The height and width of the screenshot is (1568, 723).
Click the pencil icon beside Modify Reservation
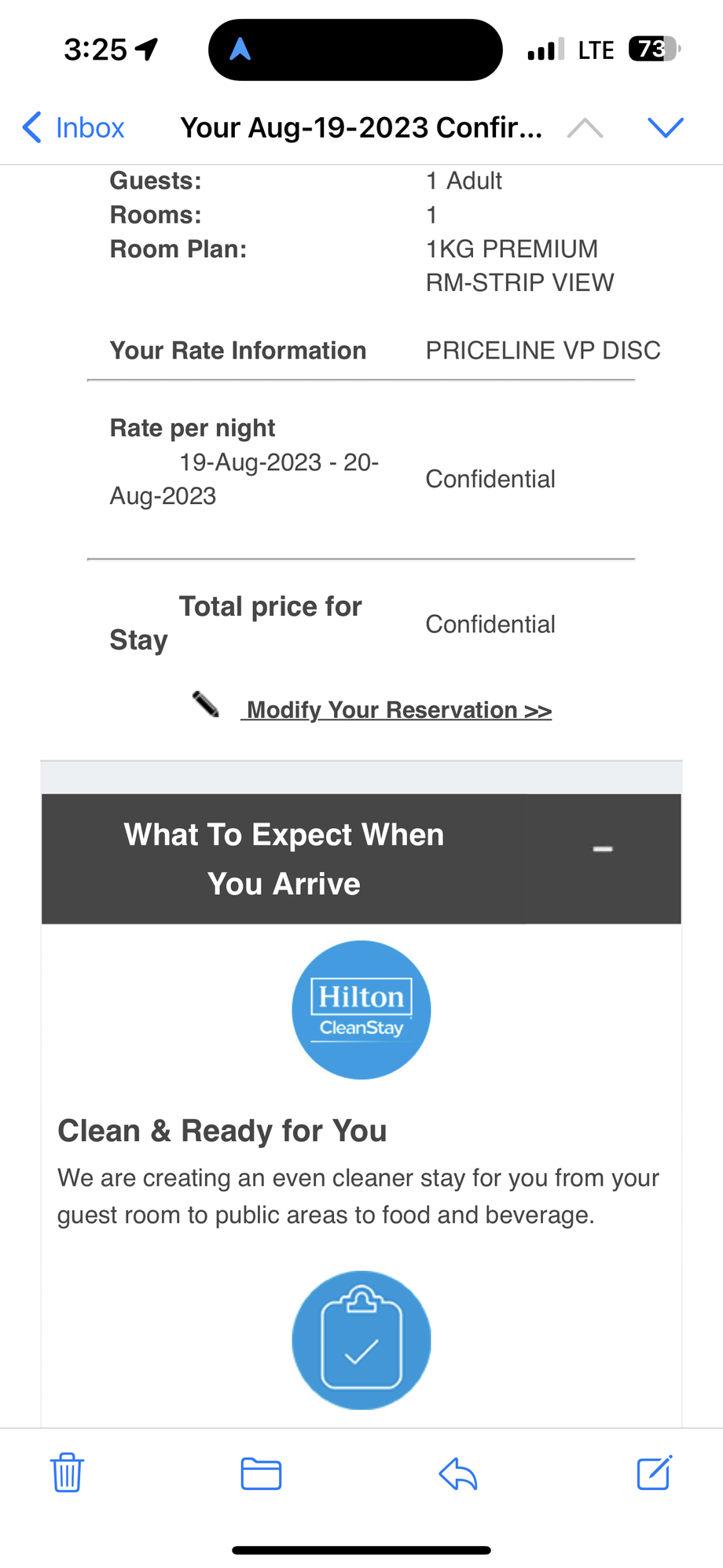pos(206,705)
